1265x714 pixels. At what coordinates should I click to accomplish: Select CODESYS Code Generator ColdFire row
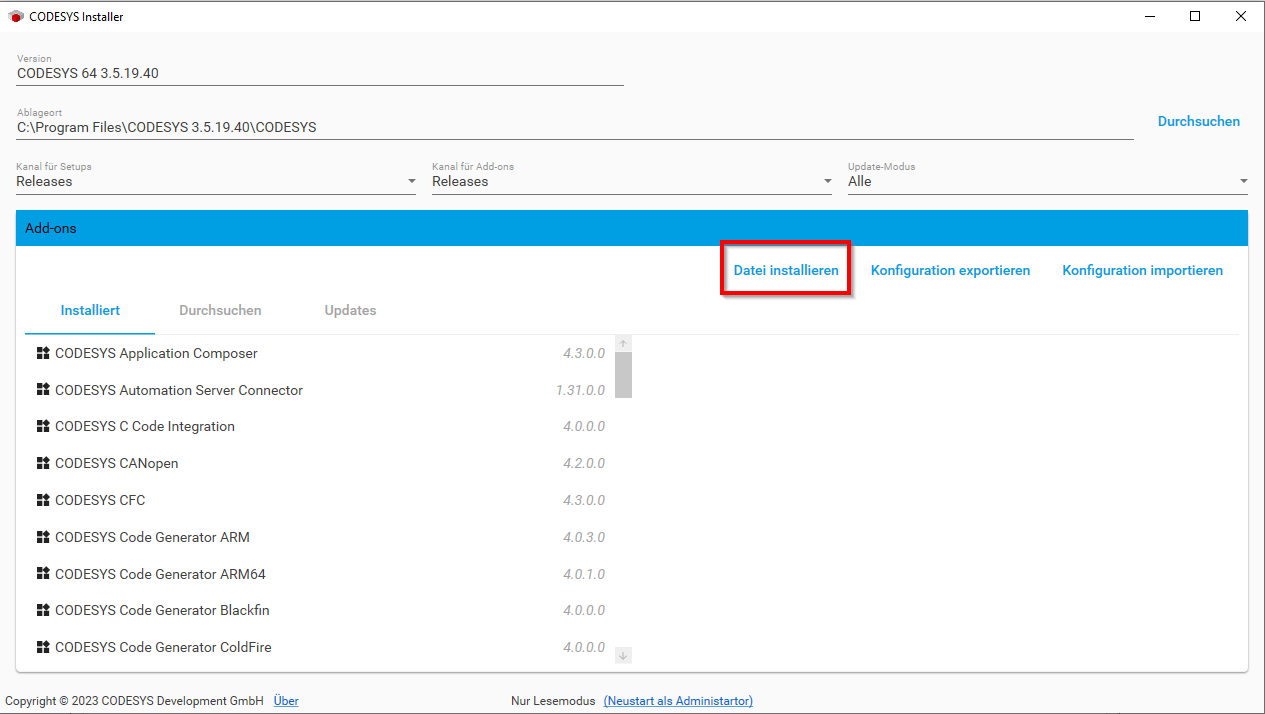[320, 647]
